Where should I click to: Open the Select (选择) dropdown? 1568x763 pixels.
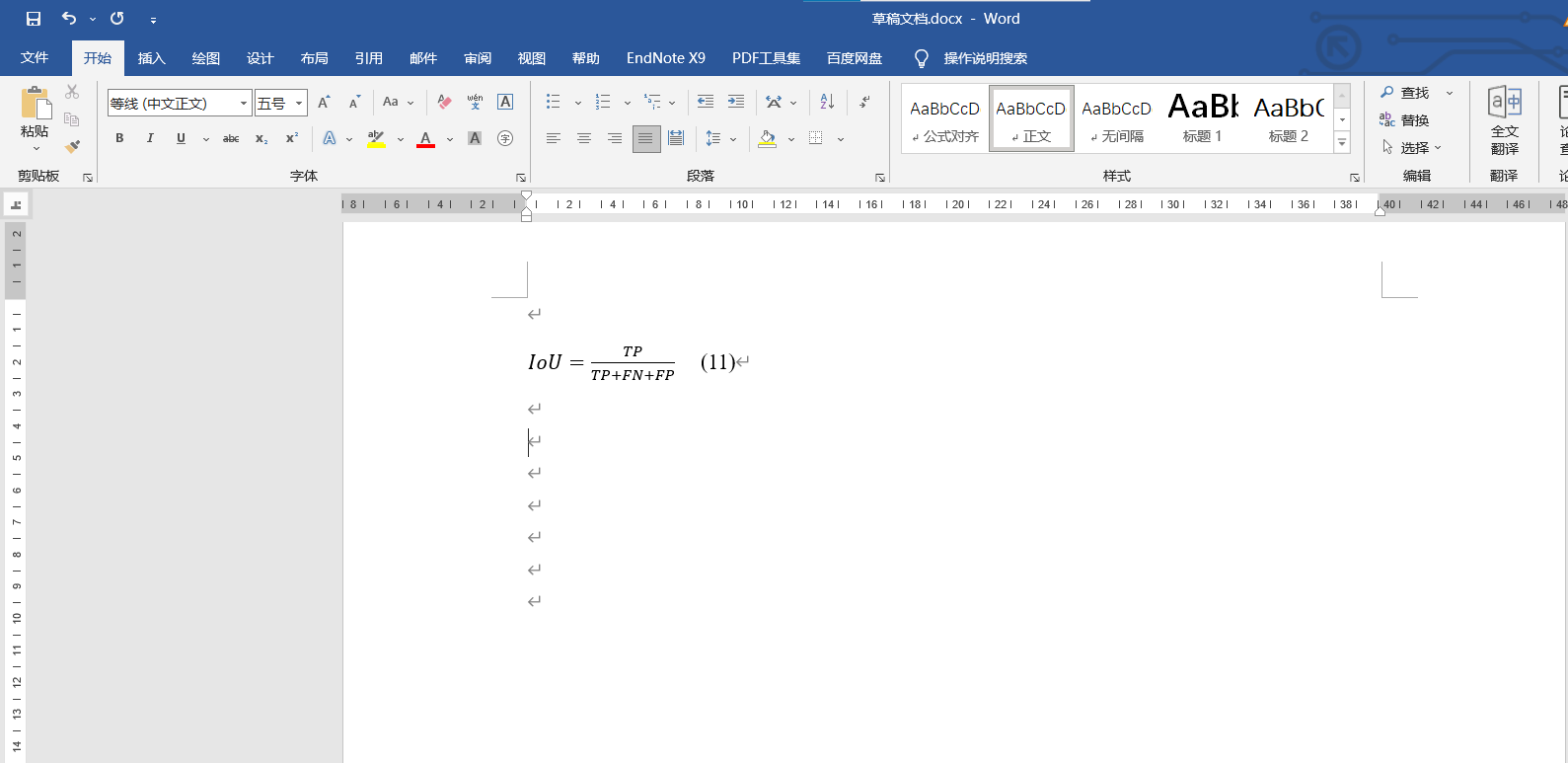click(1411, 147)
